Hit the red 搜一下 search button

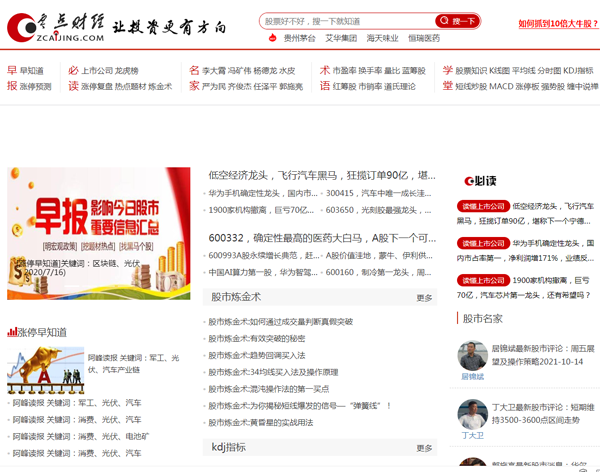[457, 21]
